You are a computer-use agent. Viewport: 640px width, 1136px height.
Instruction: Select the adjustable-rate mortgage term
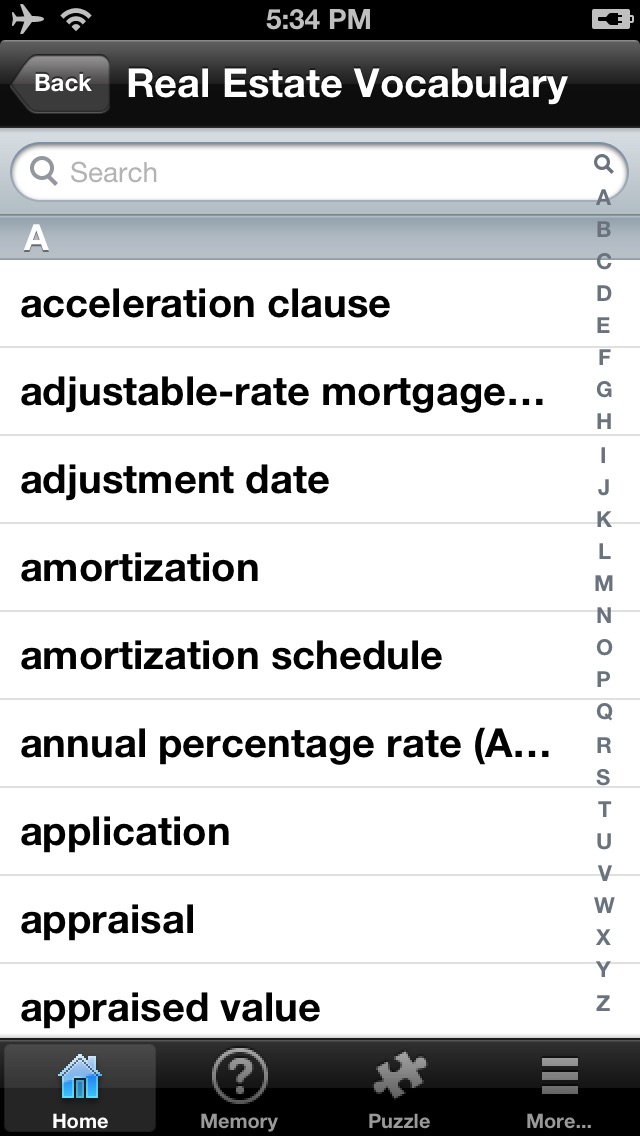(x=320, y=392)
